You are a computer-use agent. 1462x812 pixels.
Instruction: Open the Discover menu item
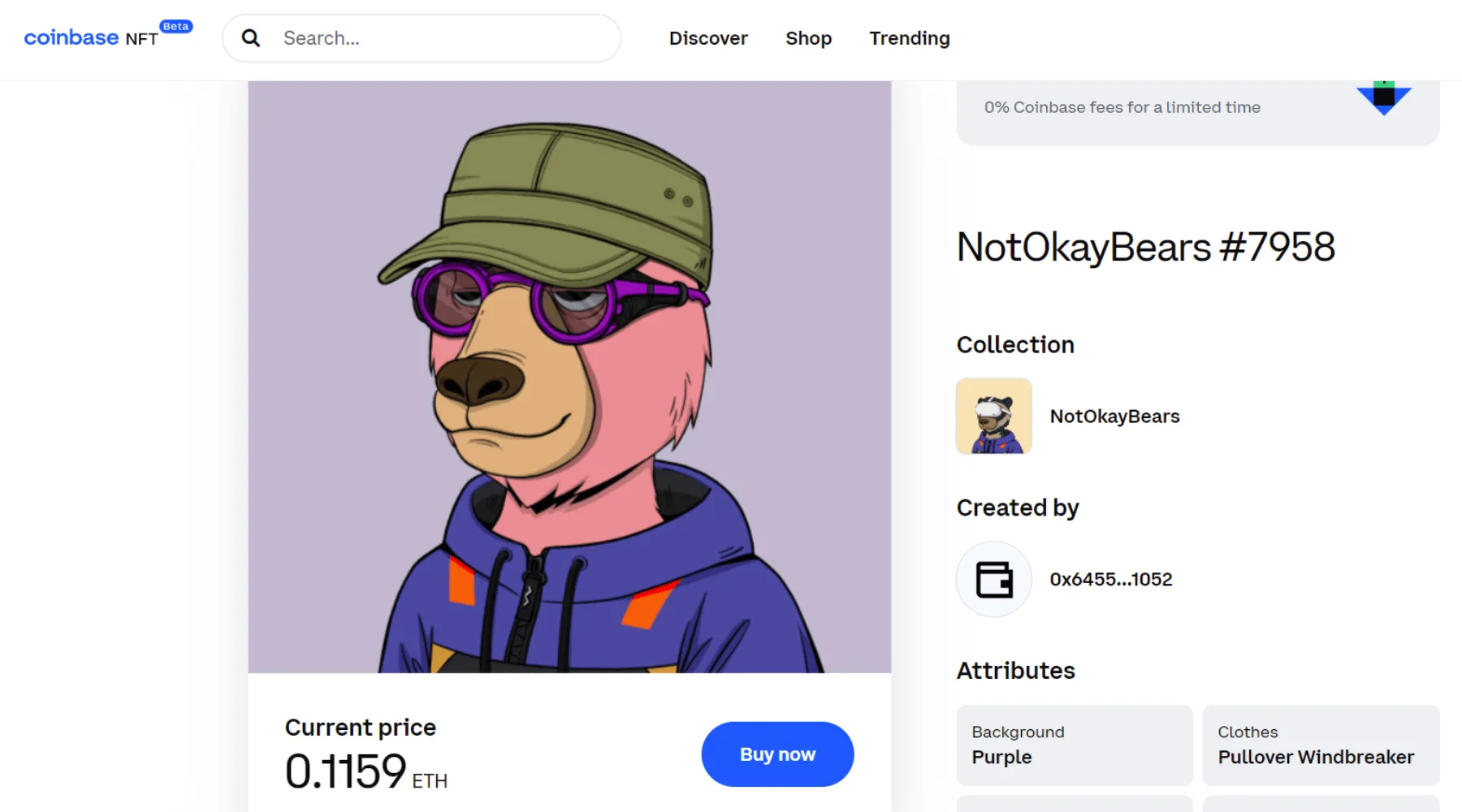click(x=708, y=38)
